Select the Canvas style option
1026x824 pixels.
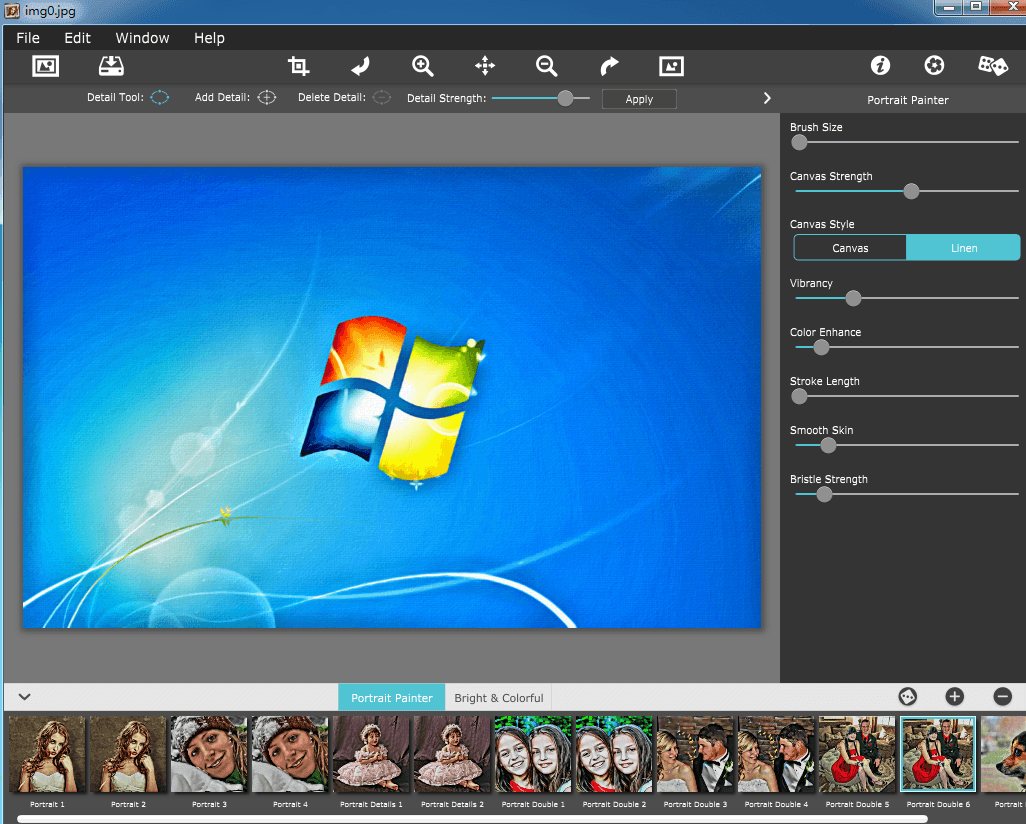click(x=850, y=248)
